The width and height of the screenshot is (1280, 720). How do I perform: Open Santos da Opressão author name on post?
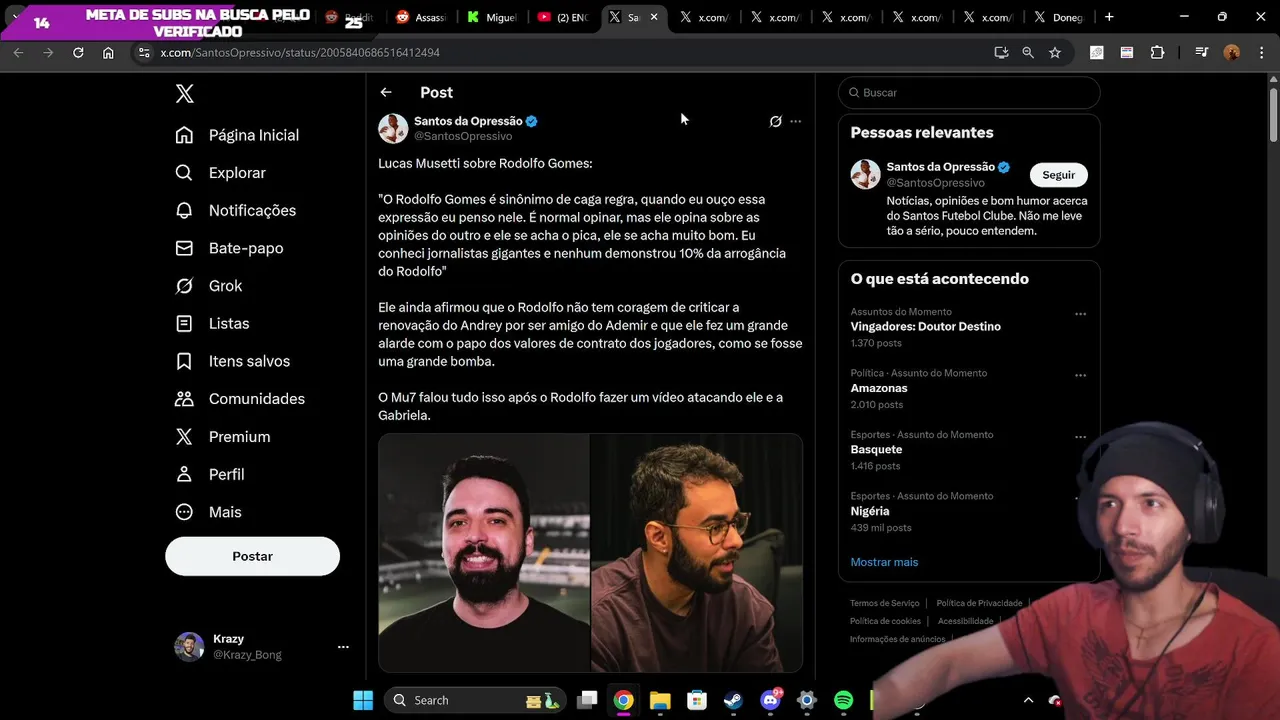pos(468,121)
